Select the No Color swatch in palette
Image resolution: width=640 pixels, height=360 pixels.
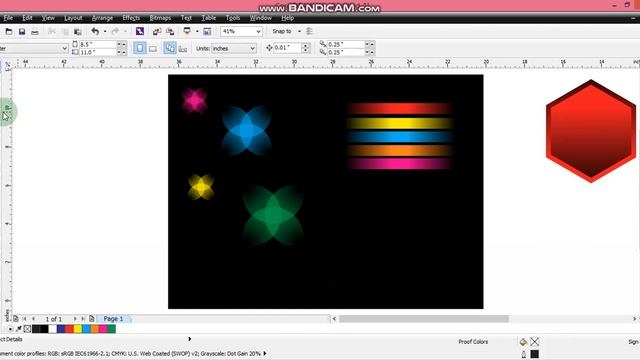27,329
